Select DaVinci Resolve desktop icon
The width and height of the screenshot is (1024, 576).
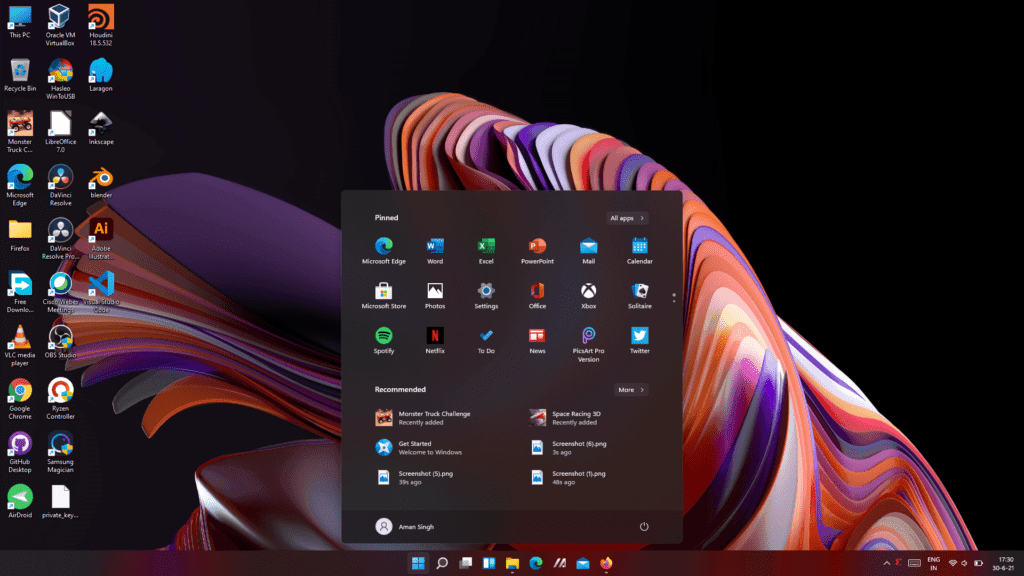point(60,186)
